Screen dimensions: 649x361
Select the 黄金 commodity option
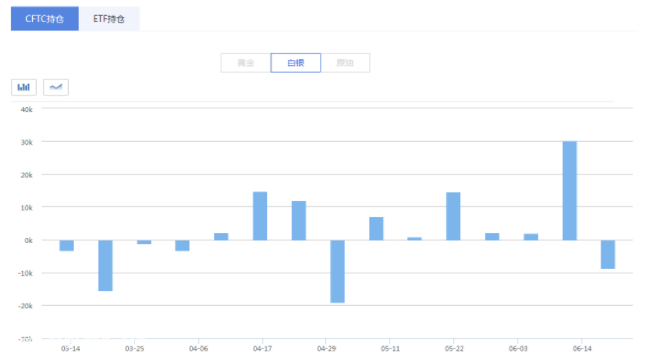[x=246, y=63]
